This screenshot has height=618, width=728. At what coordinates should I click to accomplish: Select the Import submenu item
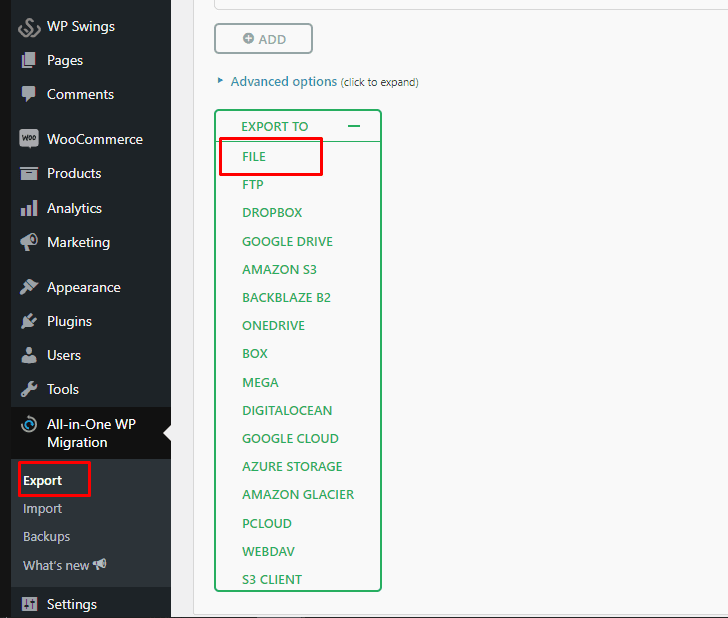click(x=43, y=509)
